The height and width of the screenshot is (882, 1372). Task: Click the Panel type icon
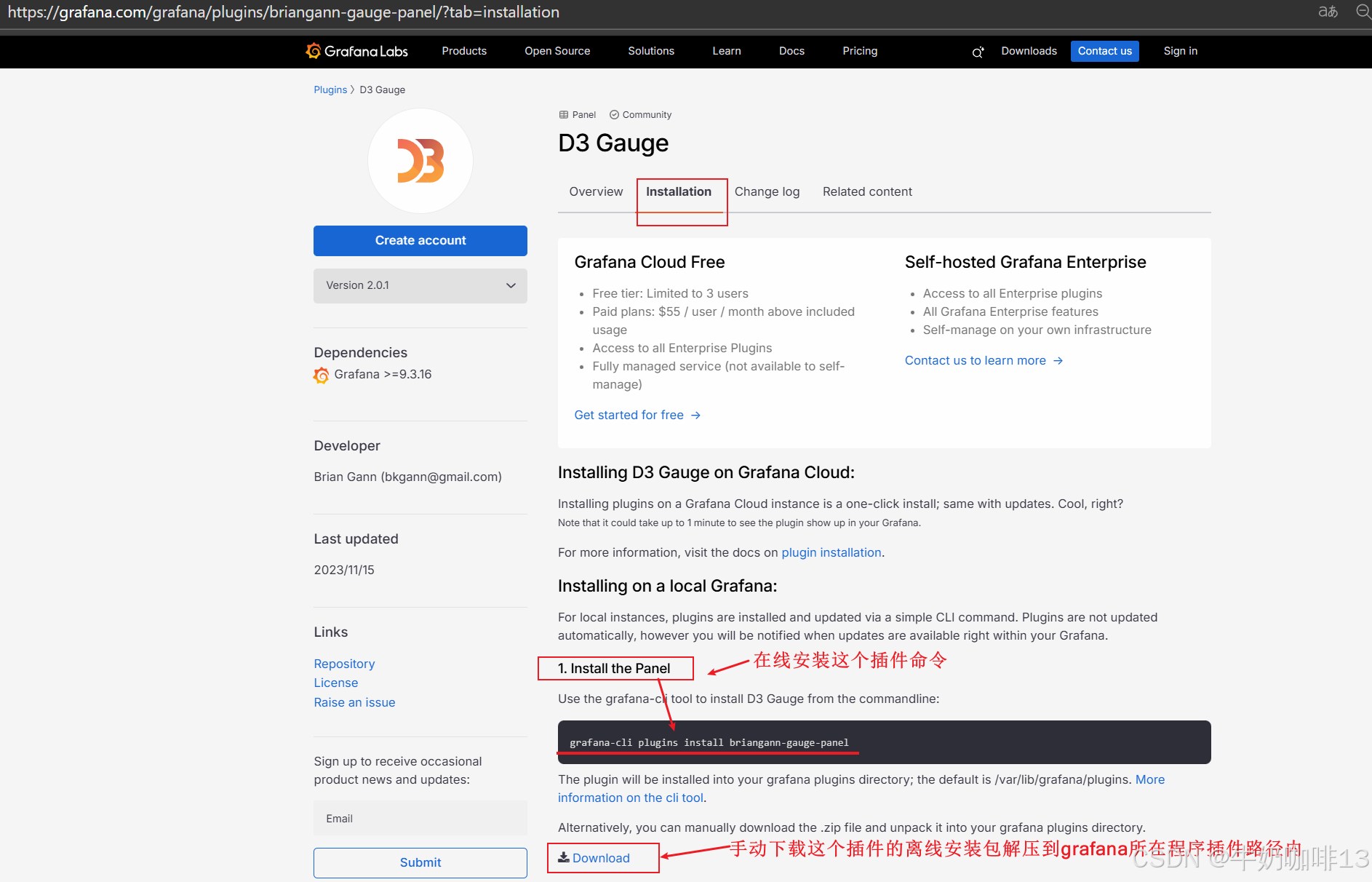(563, 115)
